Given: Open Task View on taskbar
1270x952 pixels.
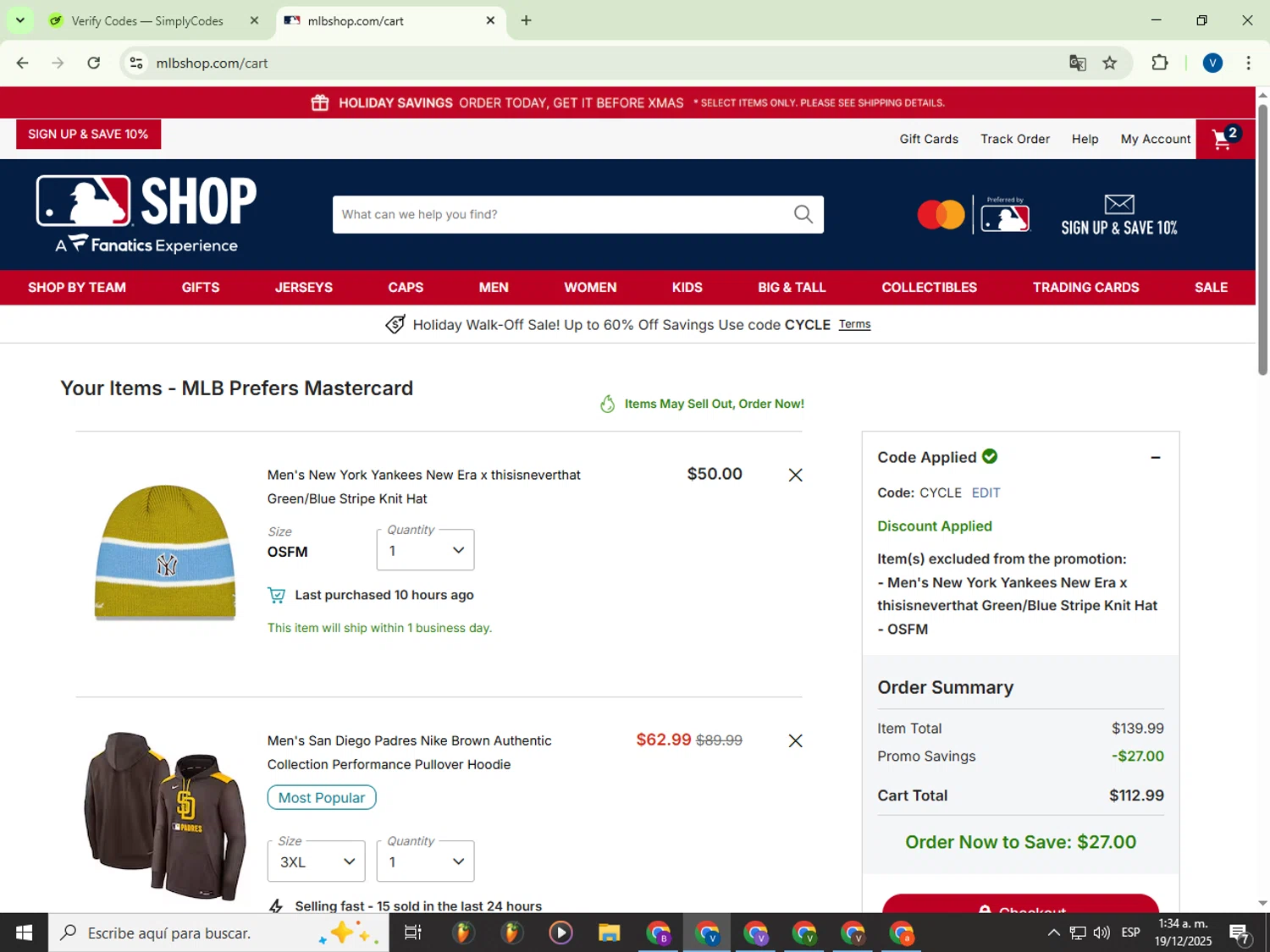Looking at the screenshot, I should tap(412, 933).
